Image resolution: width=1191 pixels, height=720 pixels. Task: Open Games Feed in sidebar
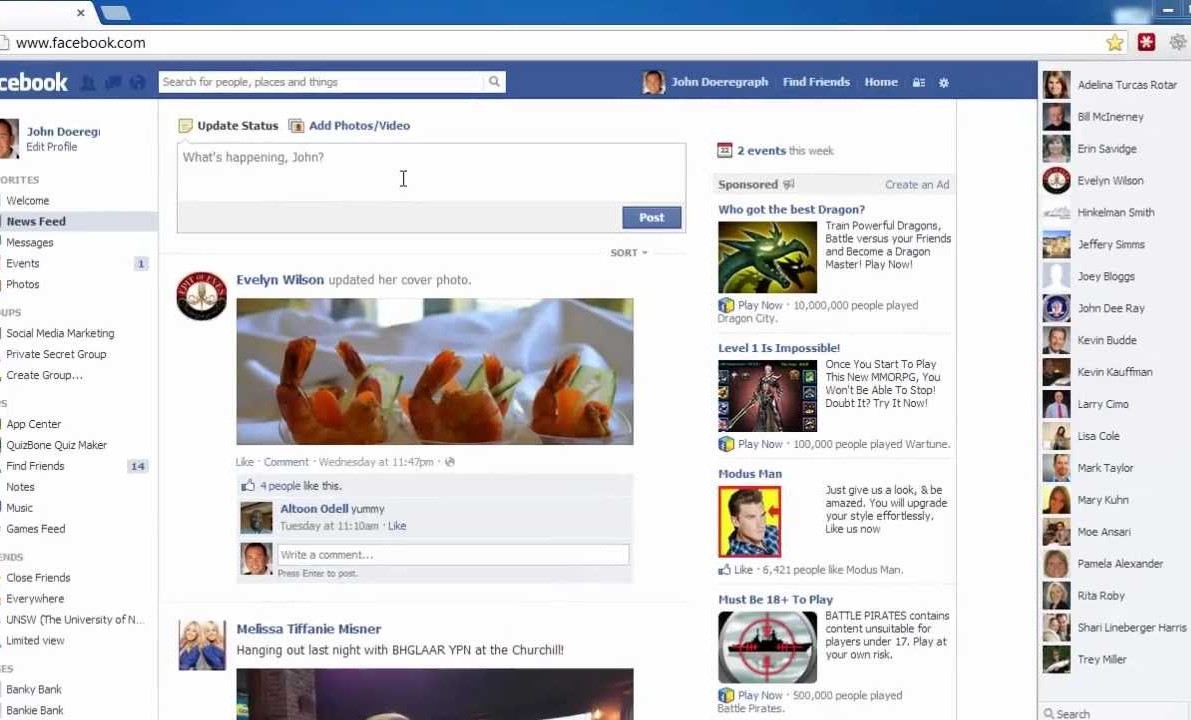36,529
